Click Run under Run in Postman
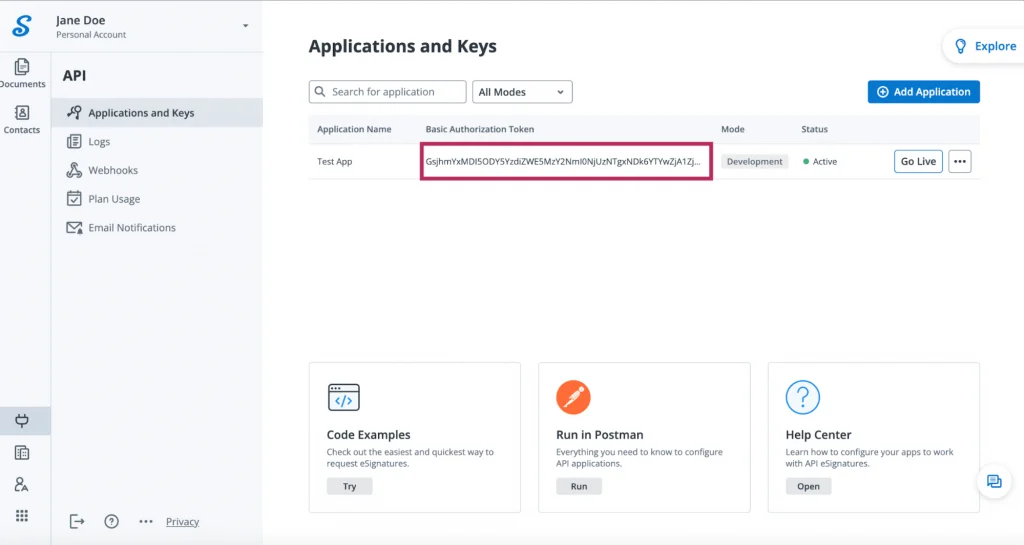The width and height of the screenshot is (1024, 545). [579, 487]
